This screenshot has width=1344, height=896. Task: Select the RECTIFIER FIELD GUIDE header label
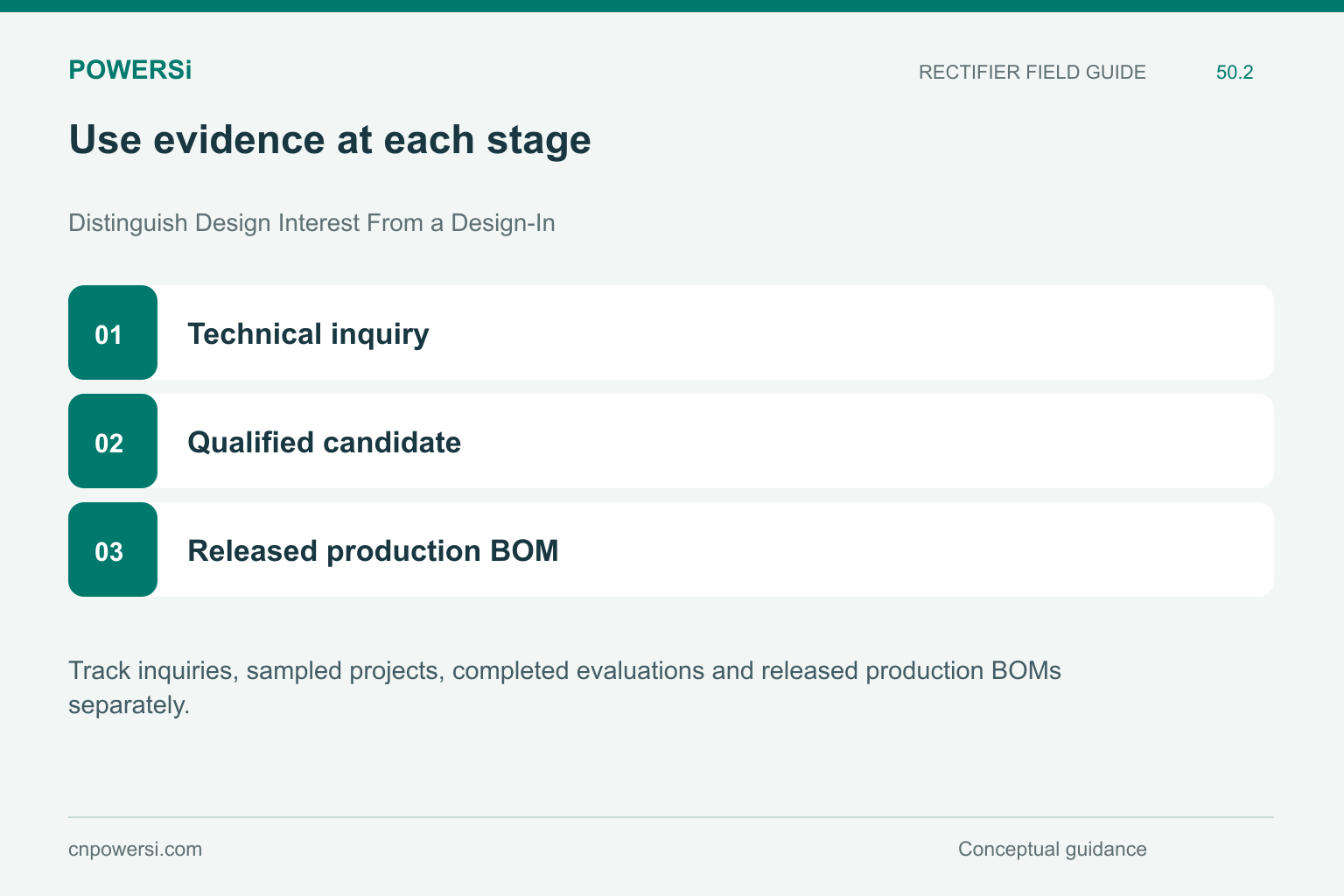click(1032, 72)
